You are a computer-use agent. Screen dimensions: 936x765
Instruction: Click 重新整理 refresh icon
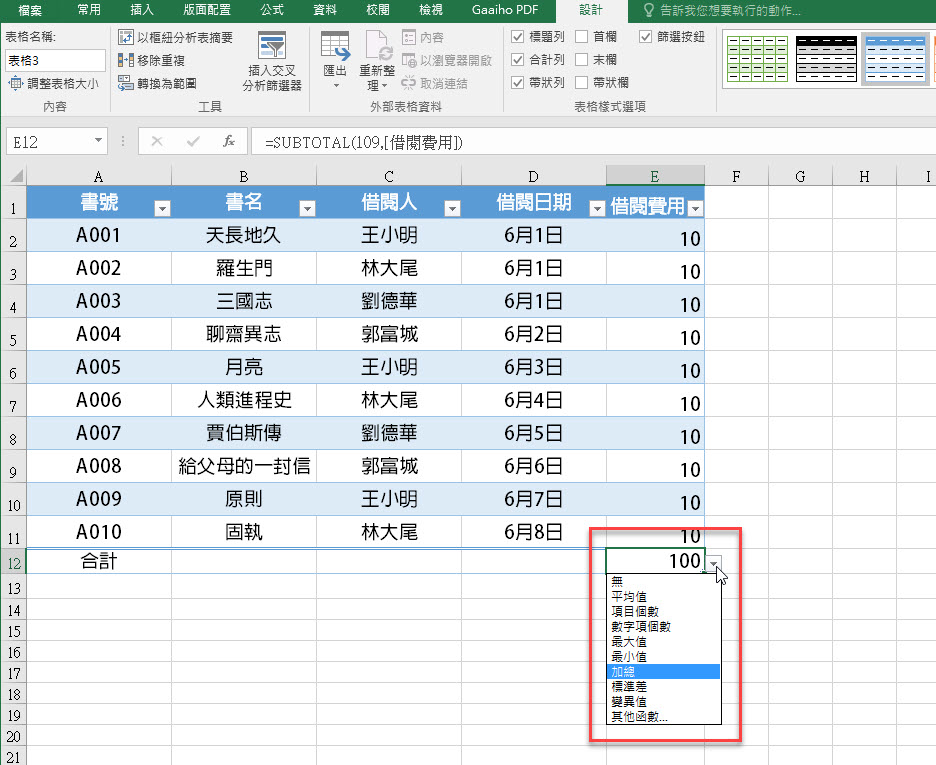point(378,46)
